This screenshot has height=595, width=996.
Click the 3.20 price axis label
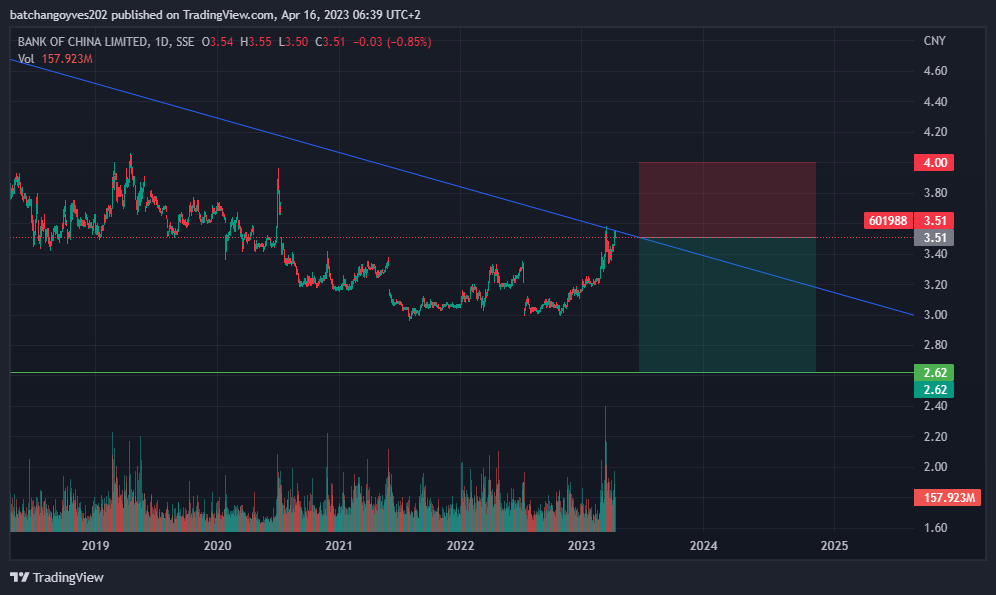(935, 284)
